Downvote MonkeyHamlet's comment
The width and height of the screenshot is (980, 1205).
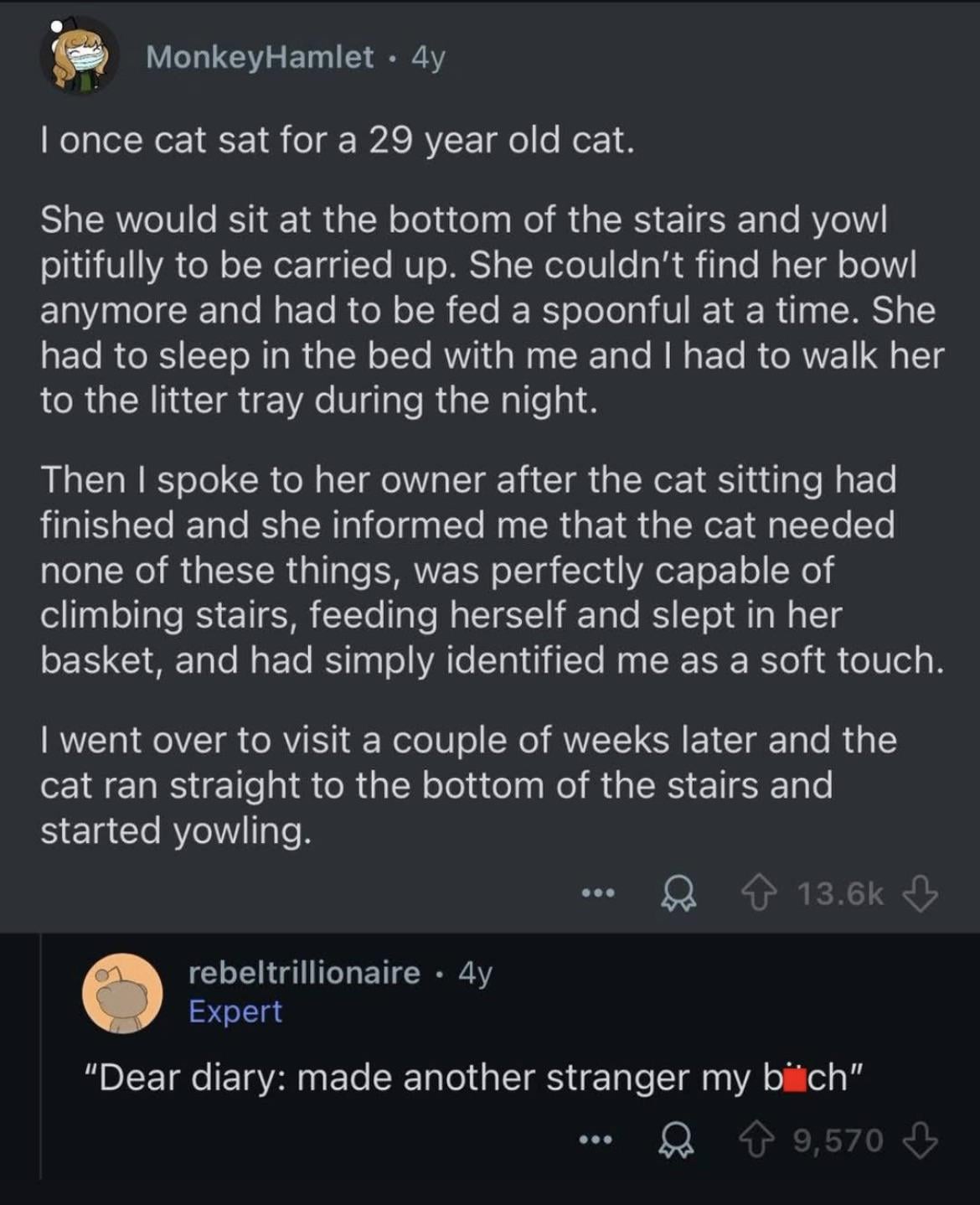pos(920,893)
